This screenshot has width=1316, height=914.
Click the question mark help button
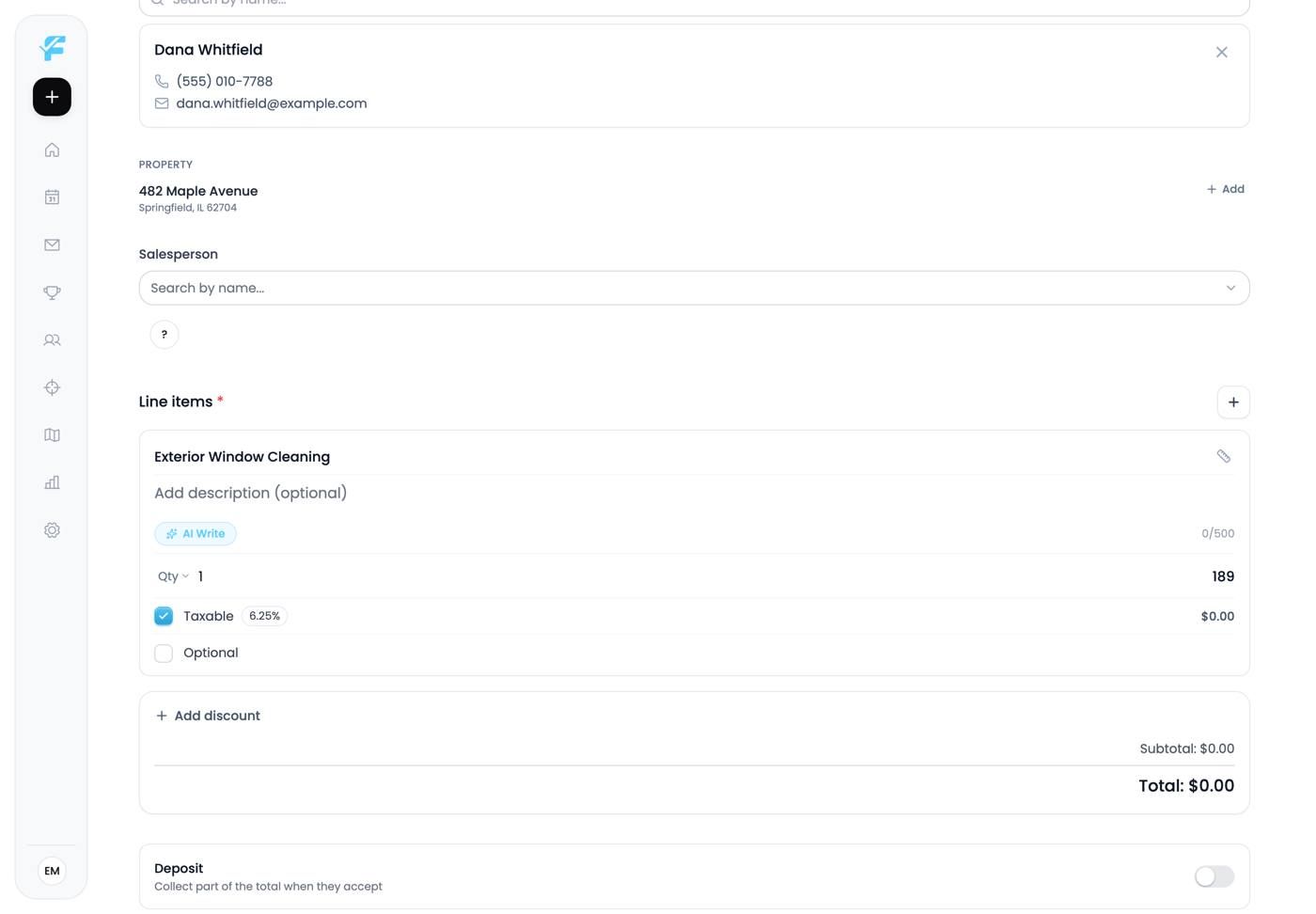164,335
